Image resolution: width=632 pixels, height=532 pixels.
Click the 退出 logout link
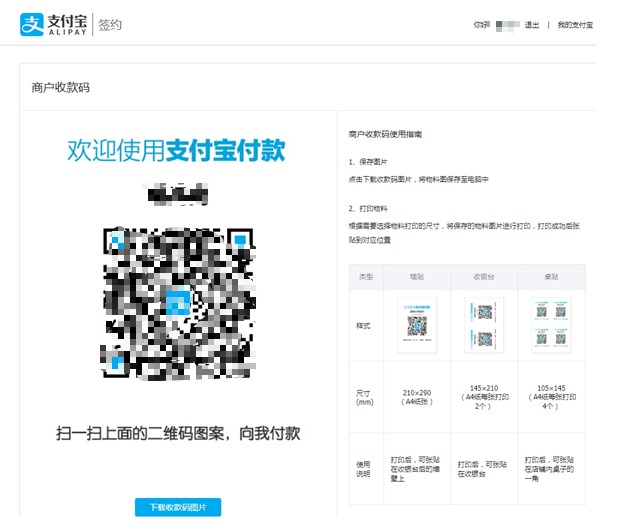(x=532, y=25)
